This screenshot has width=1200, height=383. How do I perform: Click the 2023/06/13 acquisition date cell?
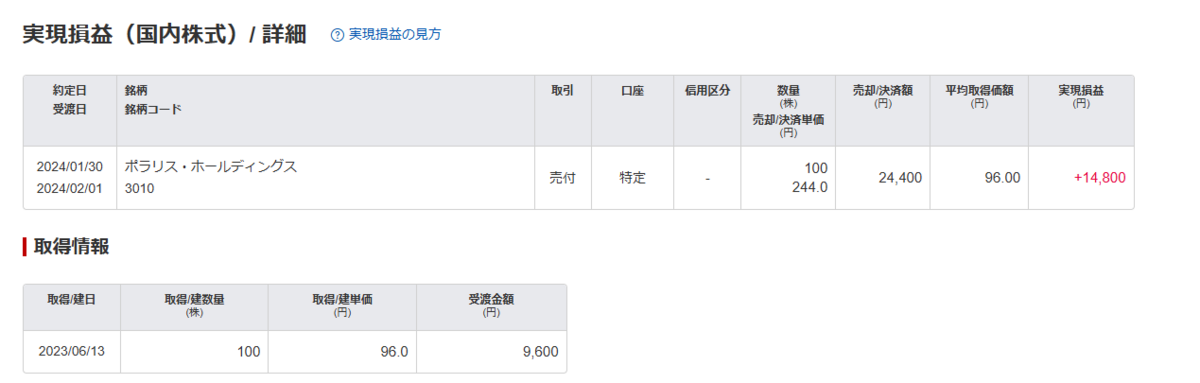[x=71, y=352]
